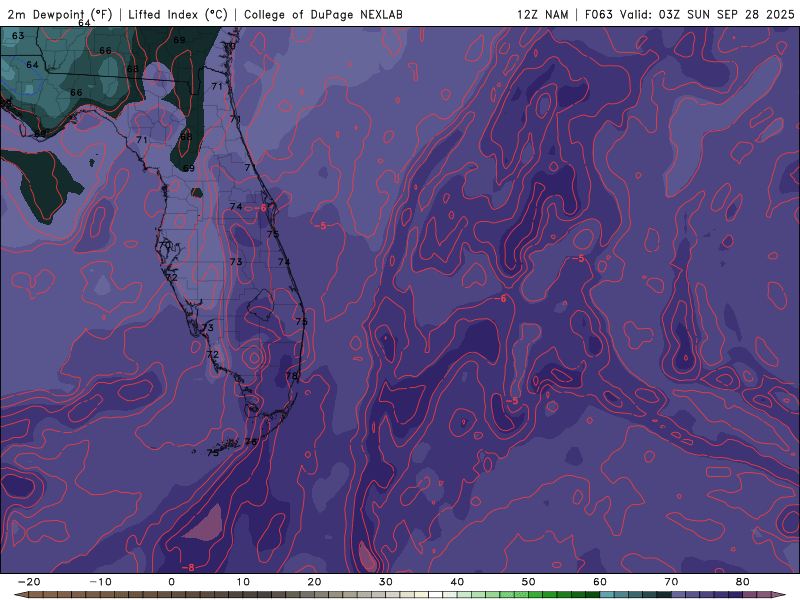
Task: Select the '-10' color scale label
Action: pos(100,582)
